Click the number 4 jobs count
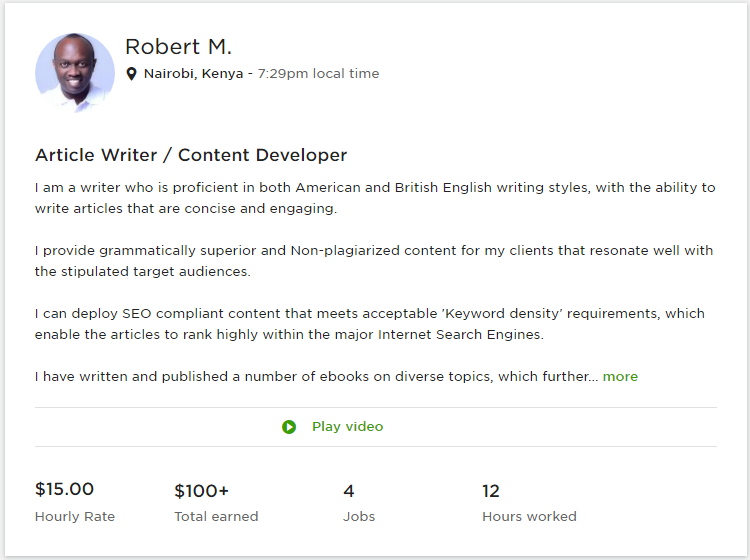Screen dimensions: 750x560 pyautogui.click(x=349, y=491)
